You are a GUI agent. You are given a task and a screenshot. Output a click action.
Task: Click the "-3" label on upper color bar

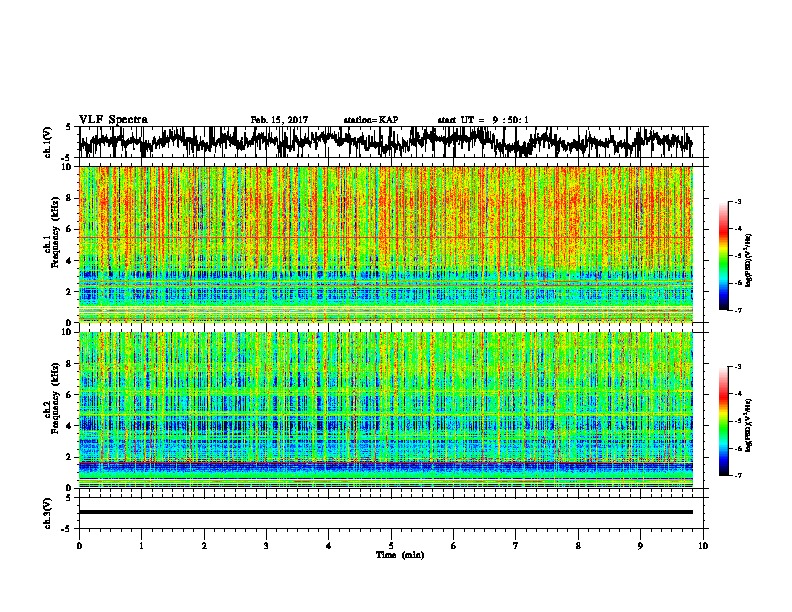(738, 202)
